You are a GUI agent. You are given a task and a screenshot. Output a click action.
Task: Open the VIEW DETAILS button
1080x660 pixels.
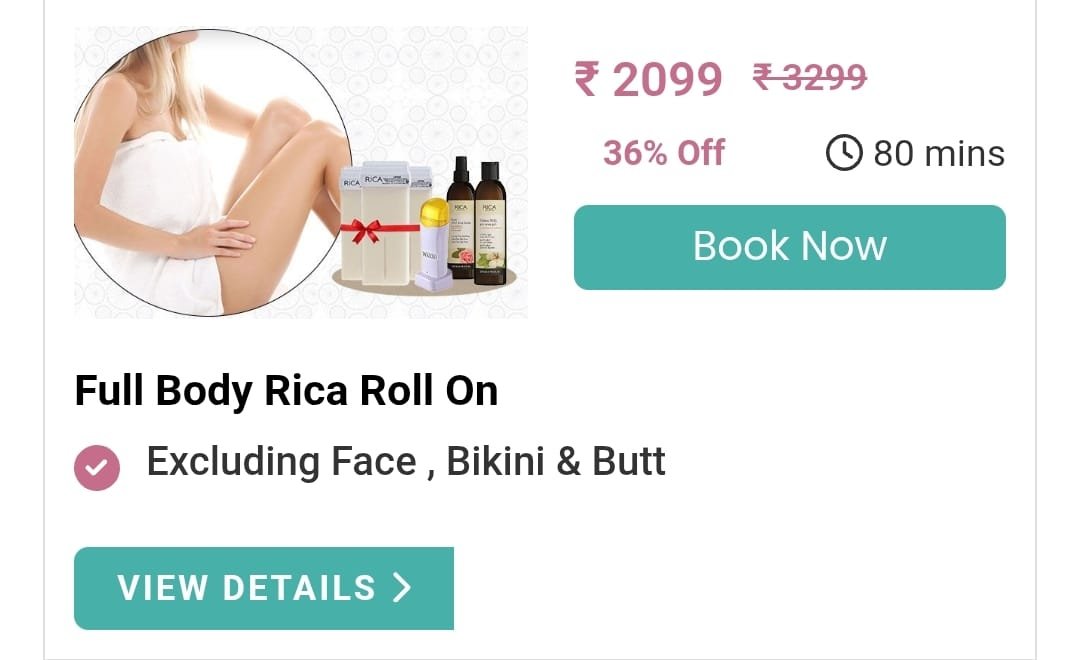tap(264, 588)
